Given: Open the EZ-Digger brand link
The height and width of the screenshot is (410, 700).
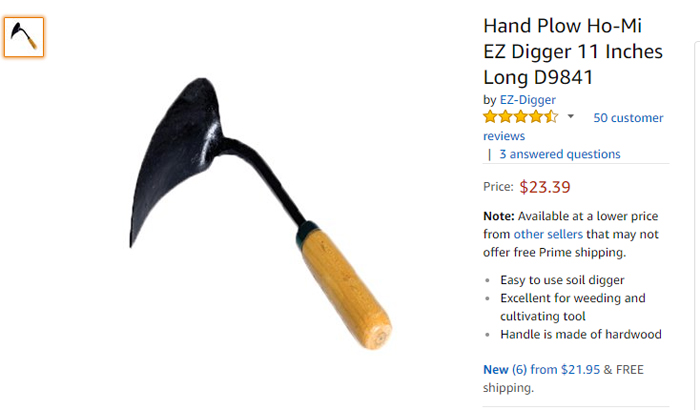Looking at the screenshot, I should (528, 100).
